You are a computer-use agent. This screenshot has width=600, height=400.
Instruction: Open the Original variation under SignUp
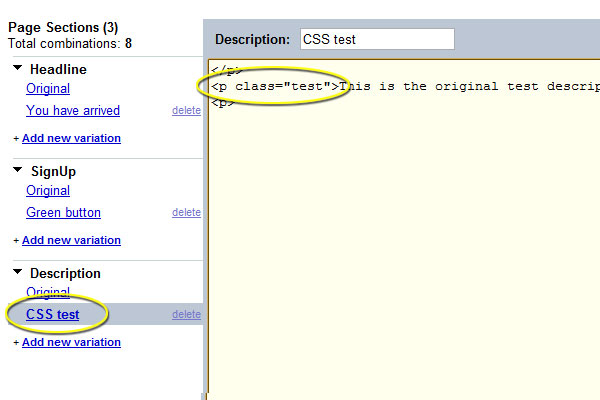(x=47, y=191)
